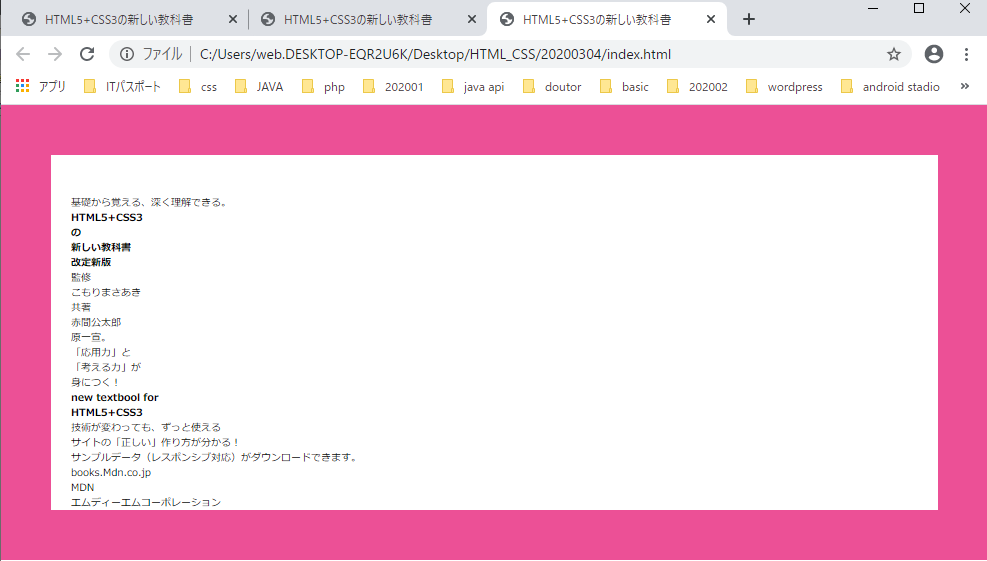Click the forward navigation arrow
The image size is (987, 561).
55,54
